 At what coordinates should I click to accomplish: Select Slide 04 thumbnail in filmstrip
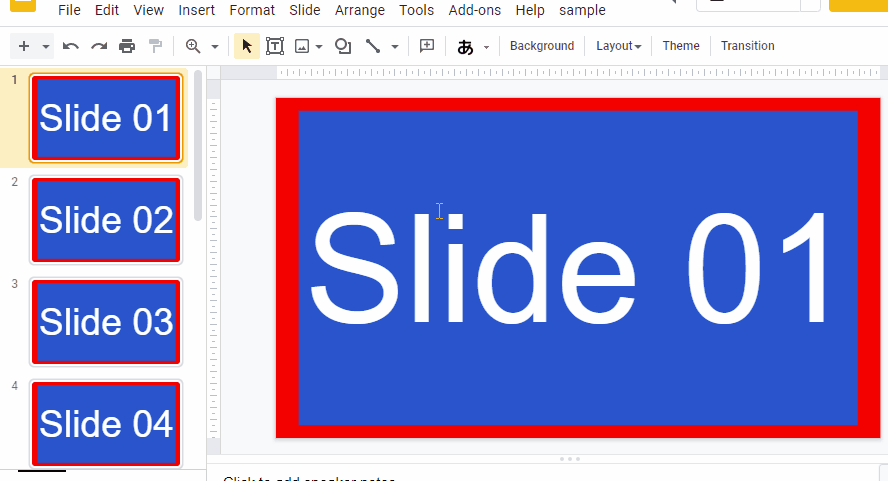pyautogui.click(x=106, y=424)
